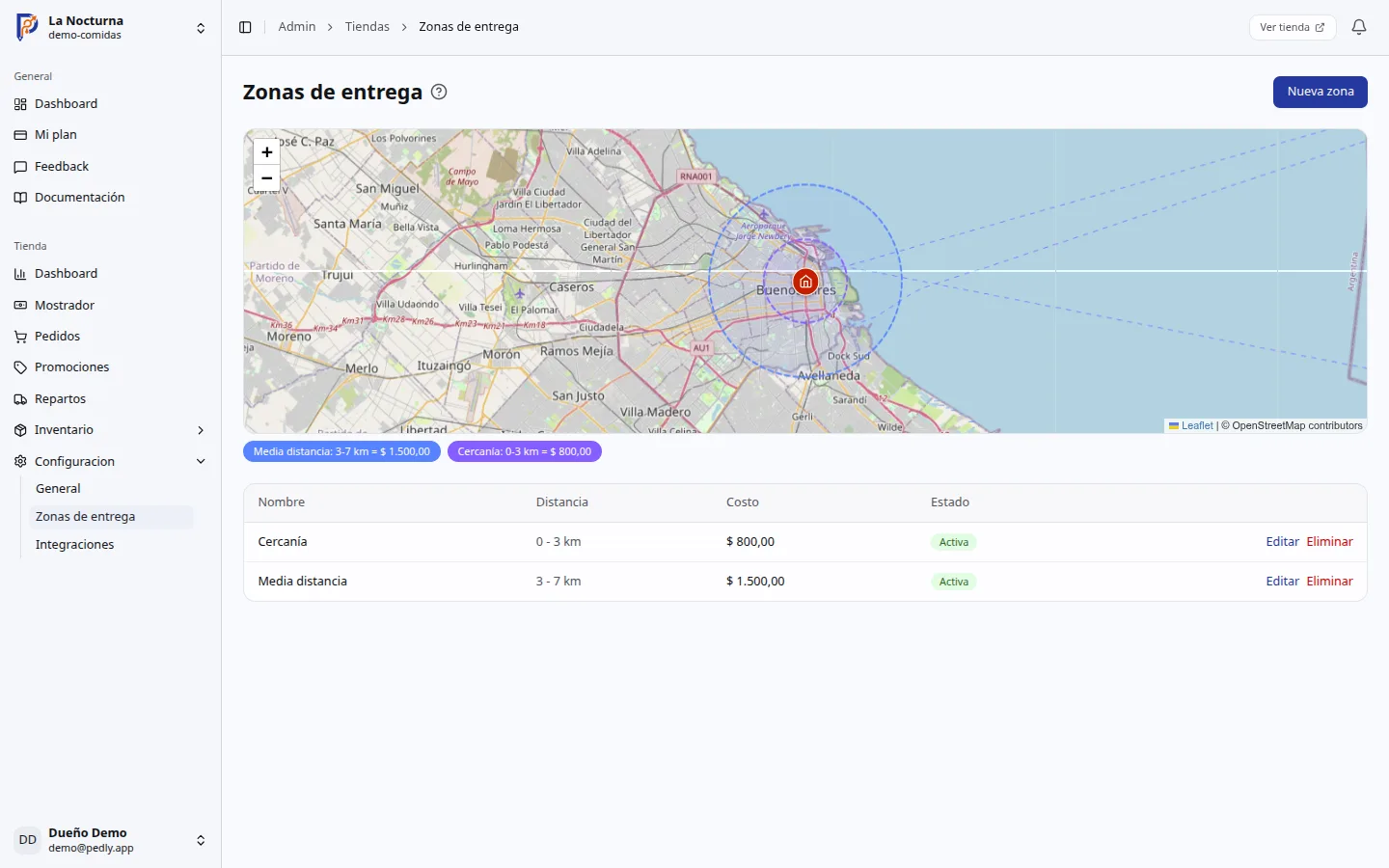Click the 0 - 3 km distance cell

coord(558,542)
